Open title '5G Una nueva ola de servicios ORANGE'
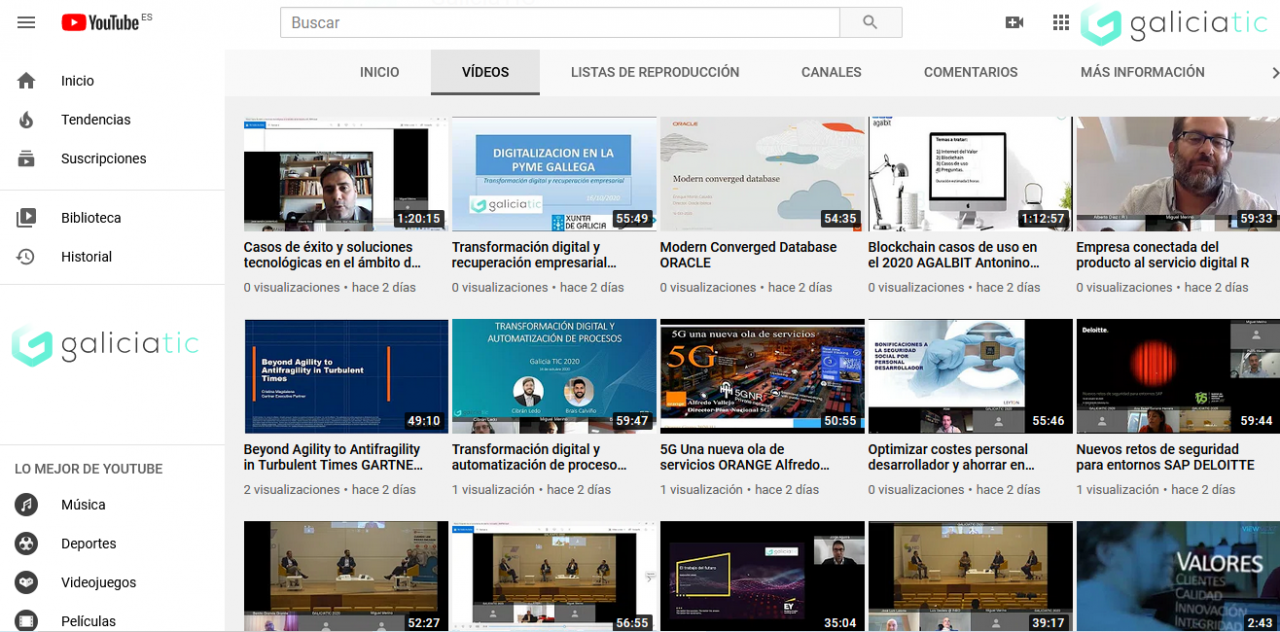 point(745,457)
